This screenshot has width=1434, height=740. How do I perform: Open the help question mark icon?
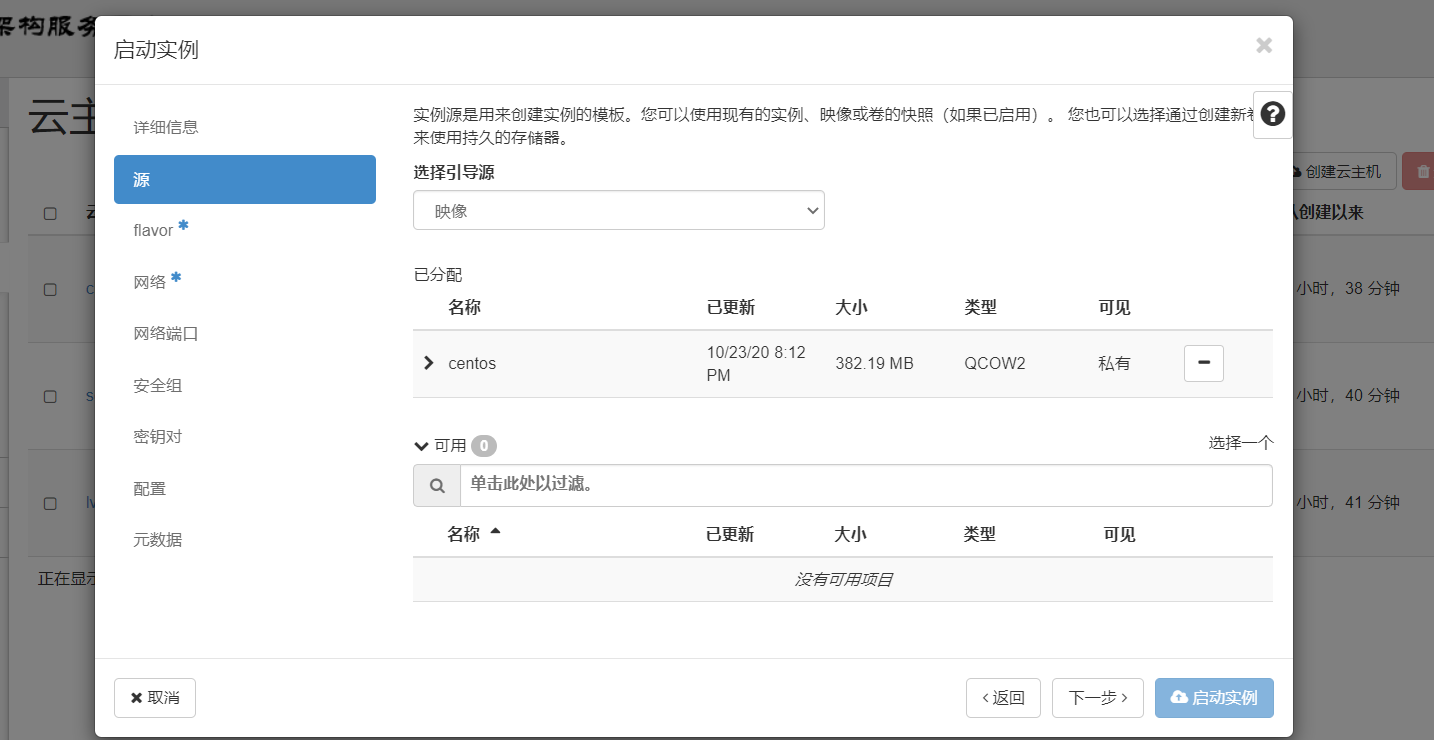pos(1272,114)
